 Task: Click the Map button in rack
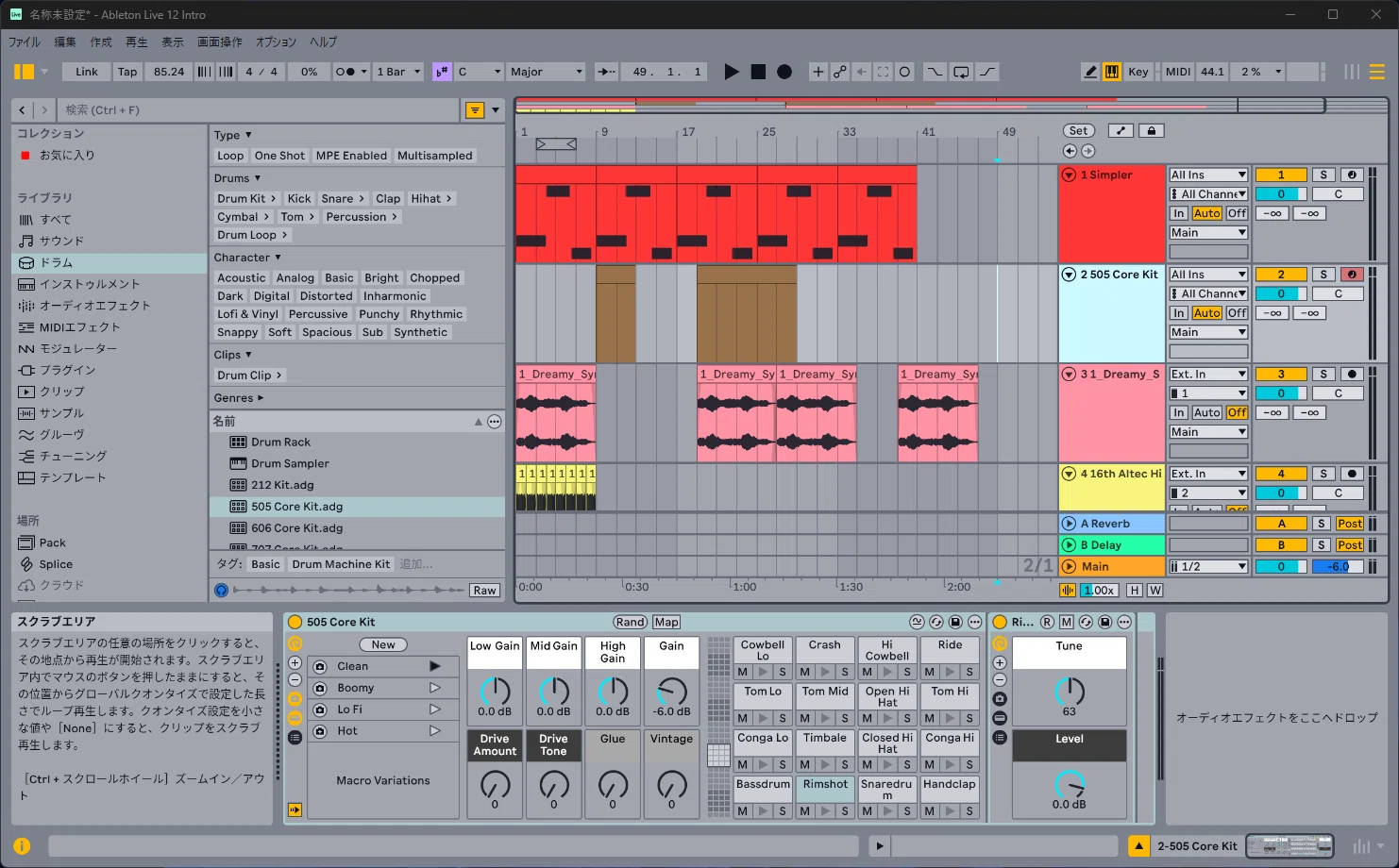click(x=666, y=622)
